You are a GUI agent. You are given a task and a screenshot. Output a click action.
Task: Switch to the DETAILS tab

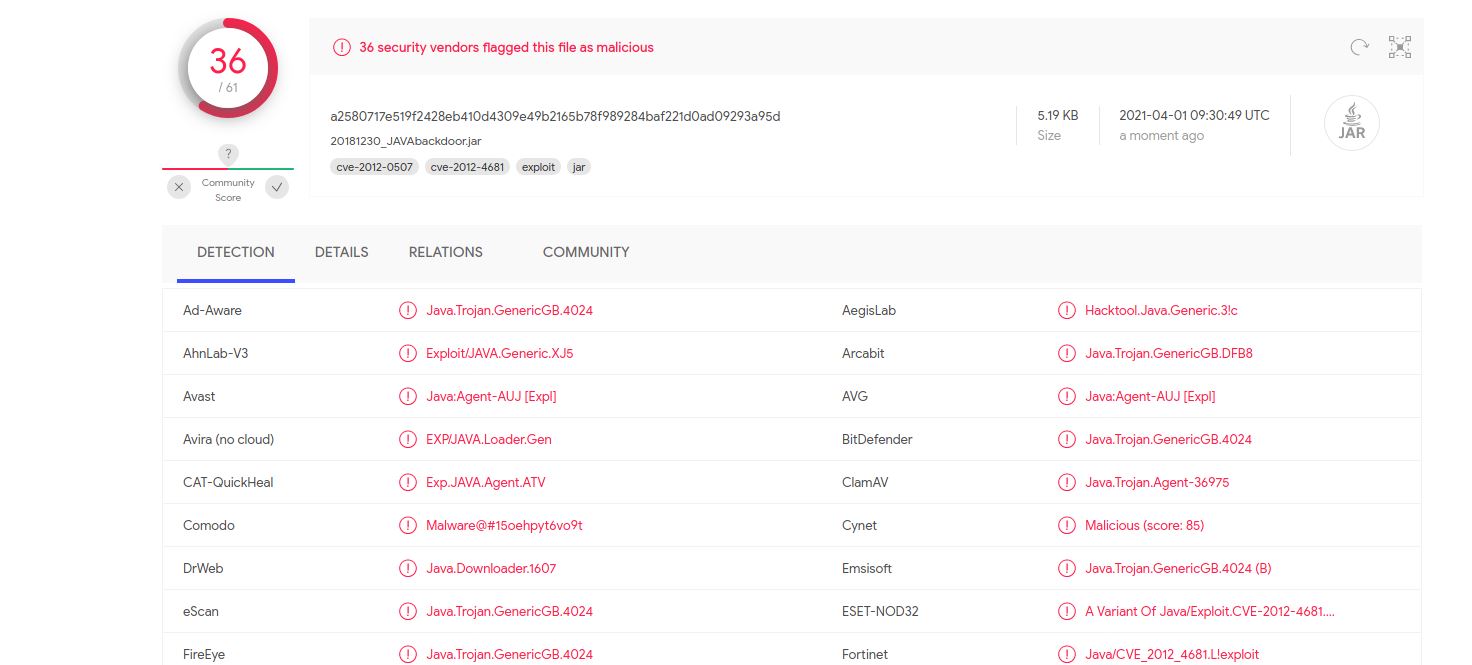click(342, 252)
